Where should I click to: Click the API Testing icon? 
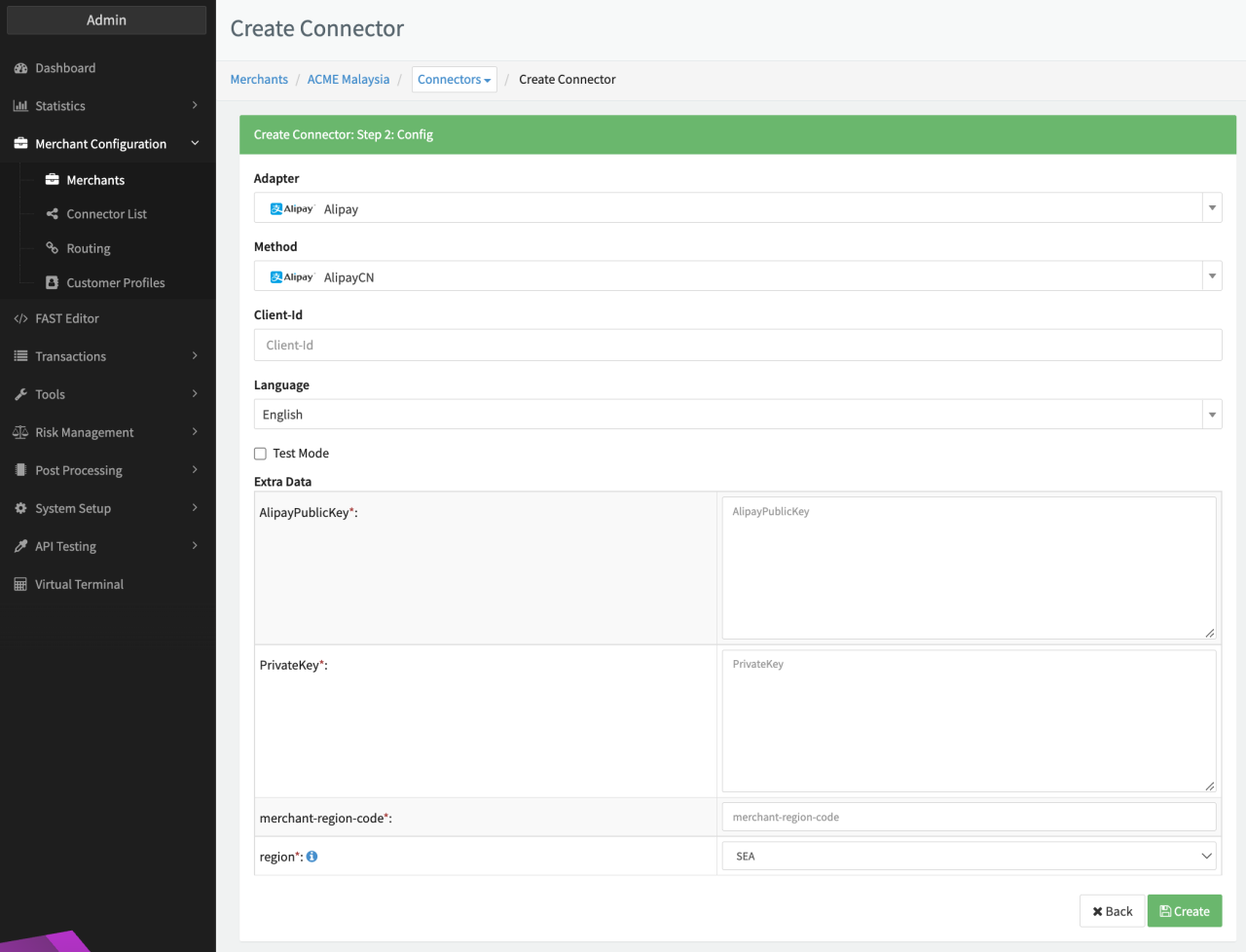pyautogui.click(x=20, y=546)
